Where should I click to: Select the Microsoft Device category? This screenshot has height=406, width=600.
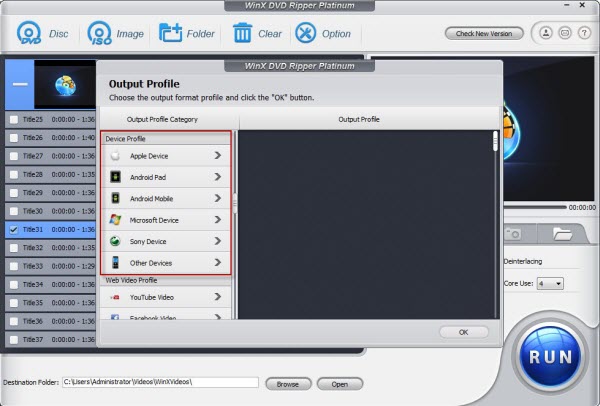click(166, 220)
